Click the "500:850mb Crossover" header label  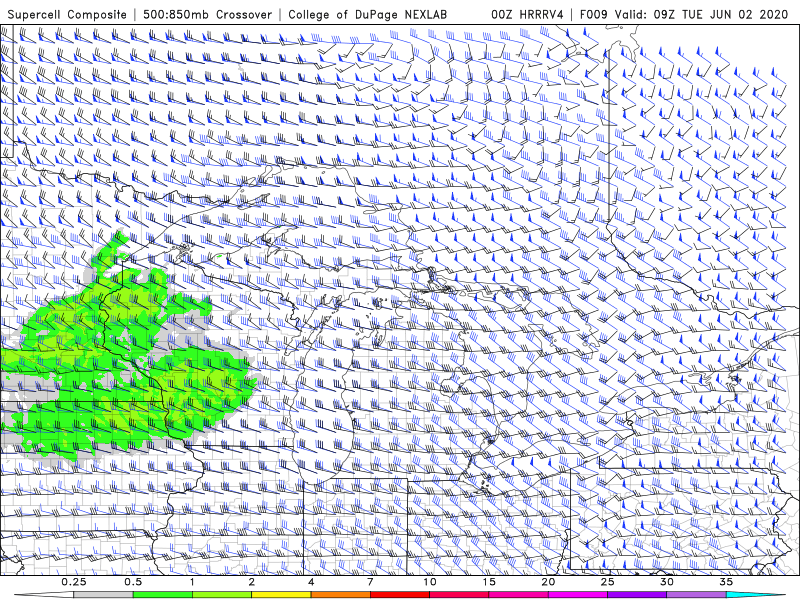click(208, 15)
